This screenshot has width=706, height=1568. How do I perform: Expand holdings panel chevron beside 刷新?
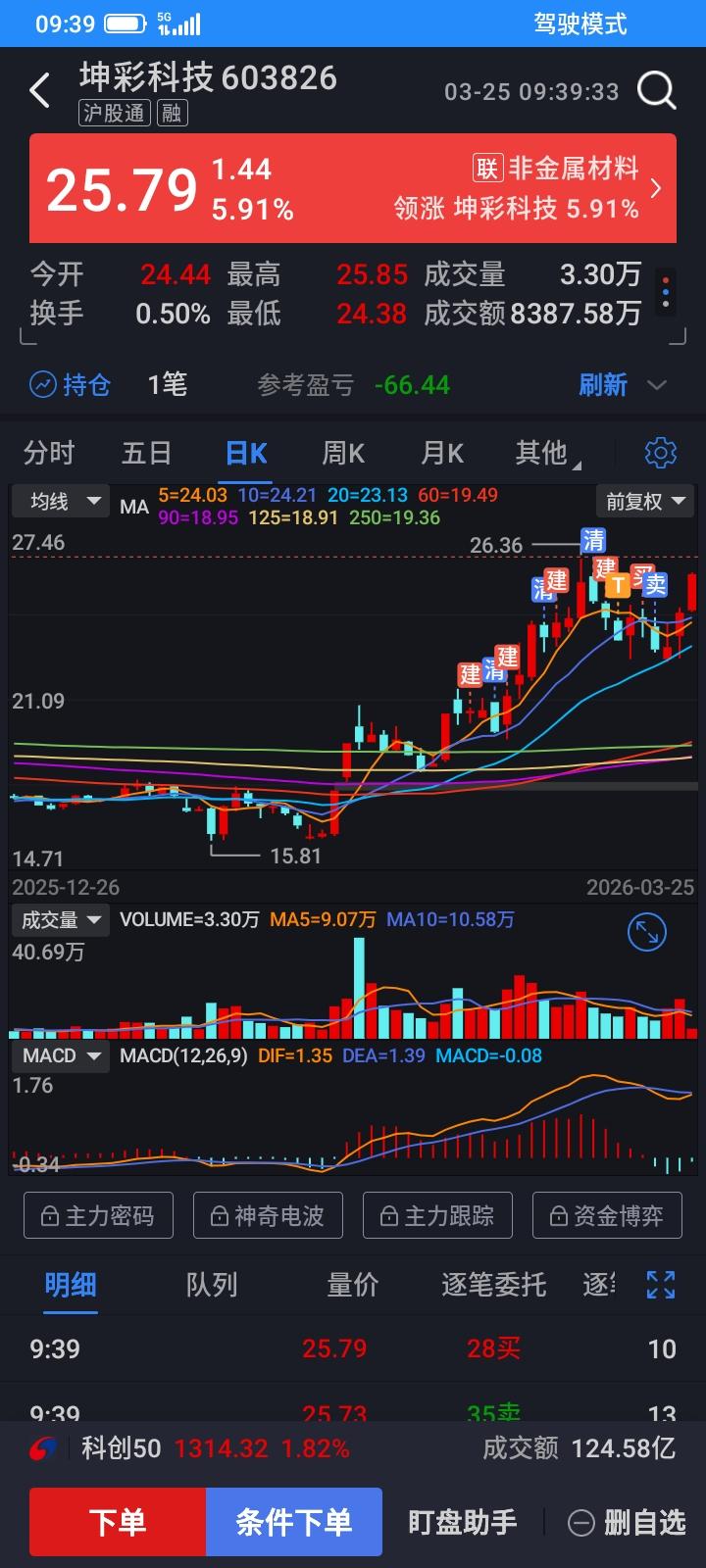[657, 385]
